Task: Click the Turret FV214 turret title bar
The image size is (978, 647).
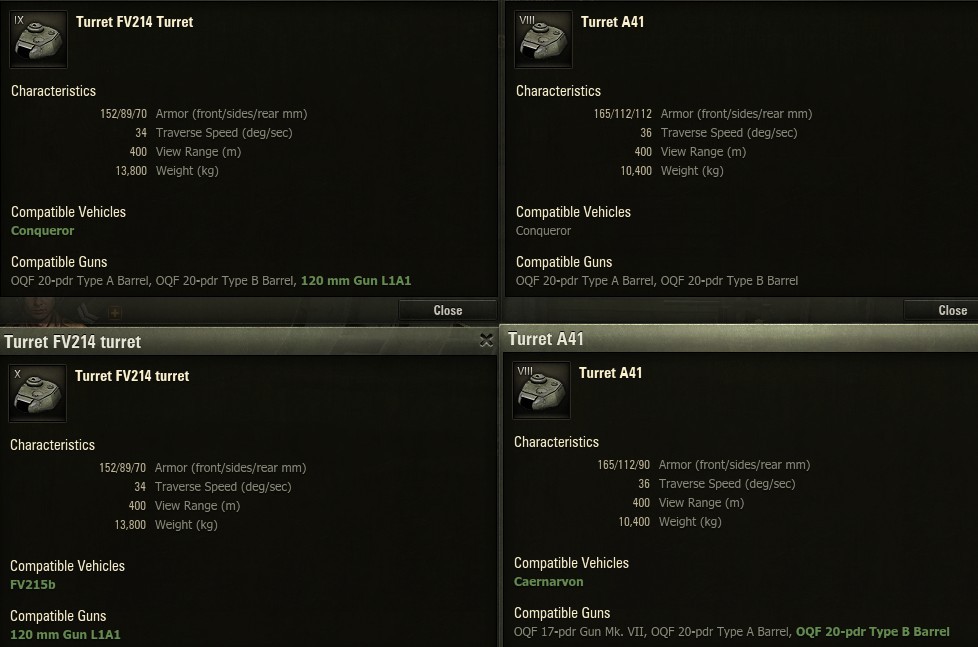Action: point(200,341)
